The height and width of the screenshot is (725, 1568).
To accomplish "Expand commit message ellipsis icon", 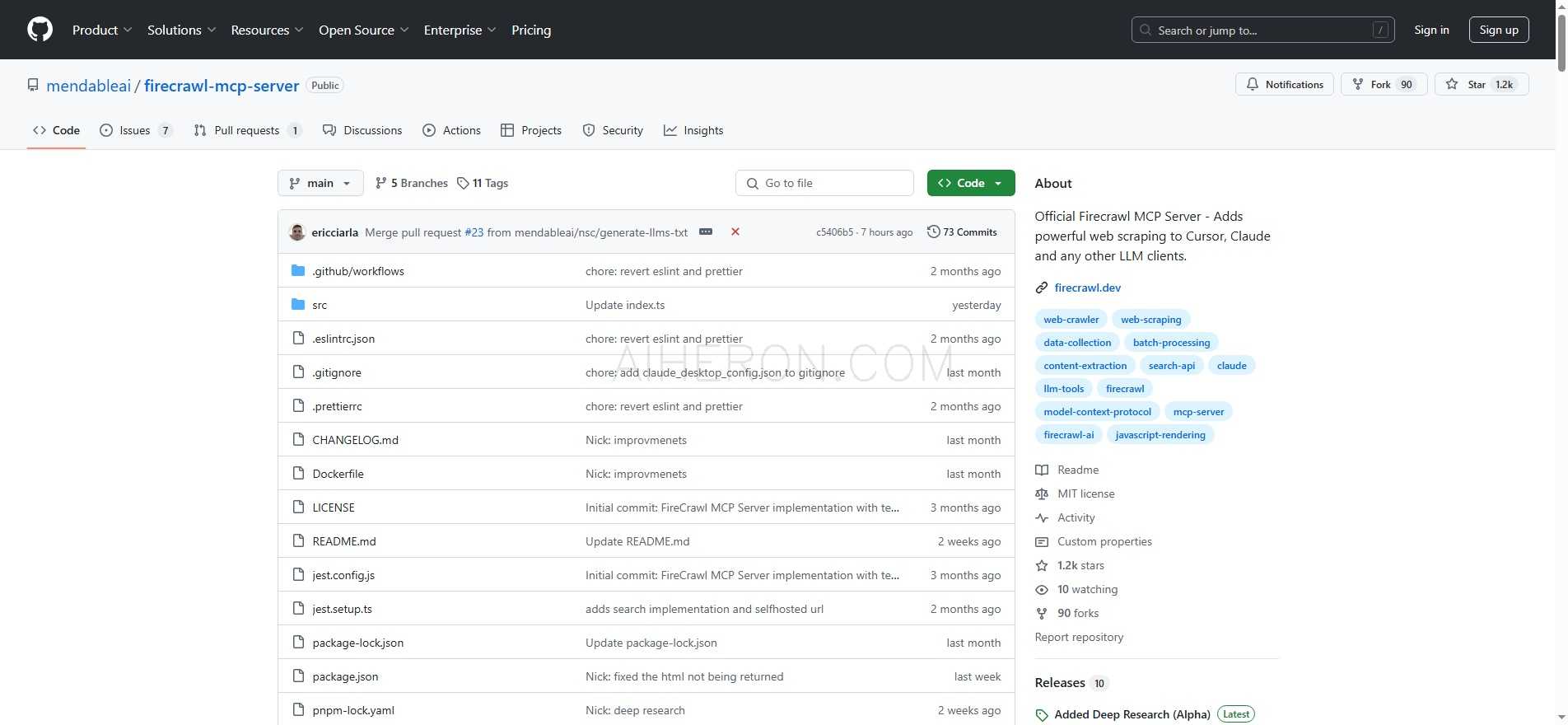I will 706,232.
